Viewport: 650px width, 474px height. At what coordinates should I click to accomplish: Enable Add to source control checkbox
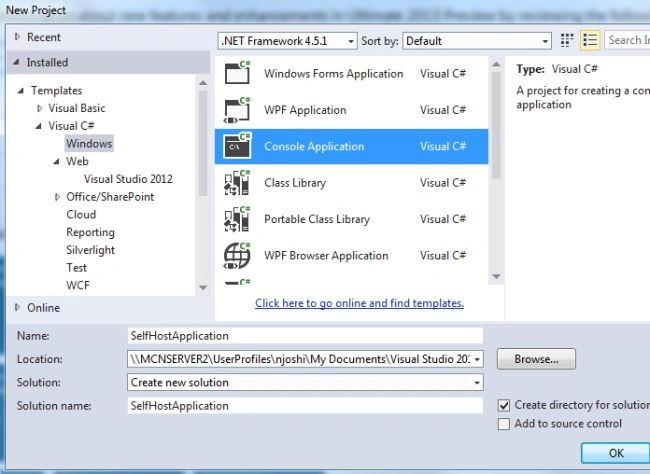coord(504,424)
